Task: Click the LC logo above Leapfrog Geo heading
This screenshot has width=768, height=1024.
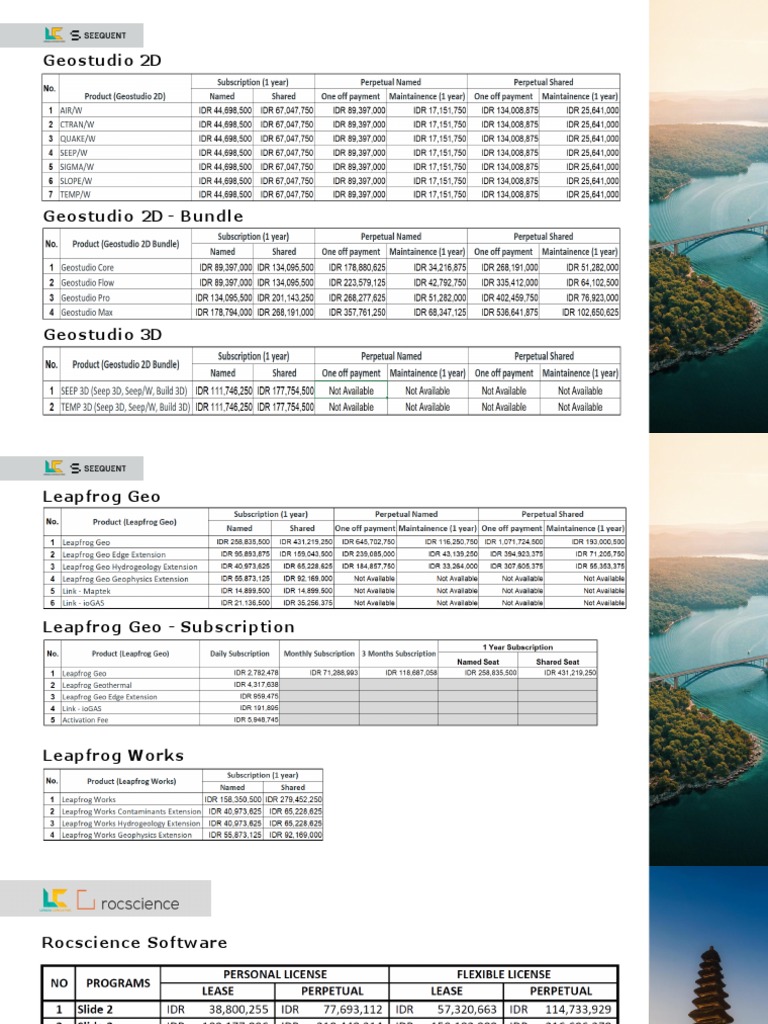Action: (x=54, y=468)
